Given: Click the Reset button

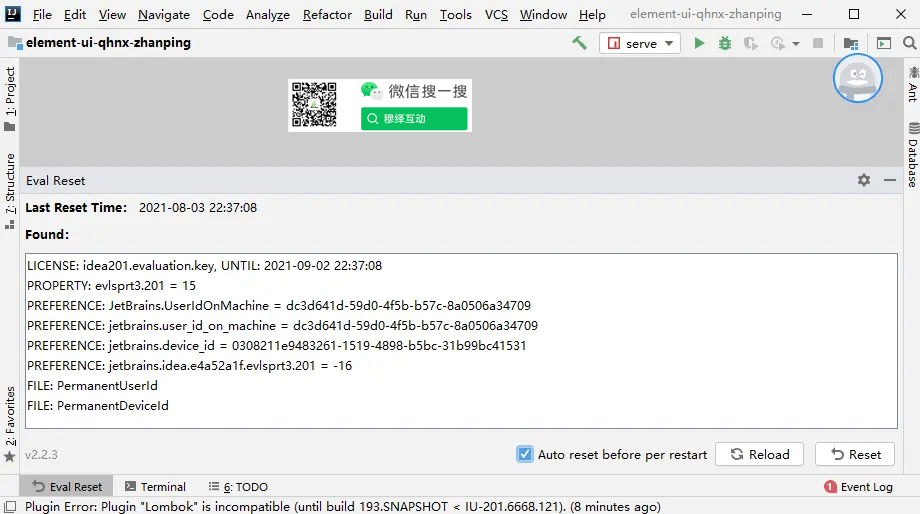Looking at the screenshot, I should [855, 454].
